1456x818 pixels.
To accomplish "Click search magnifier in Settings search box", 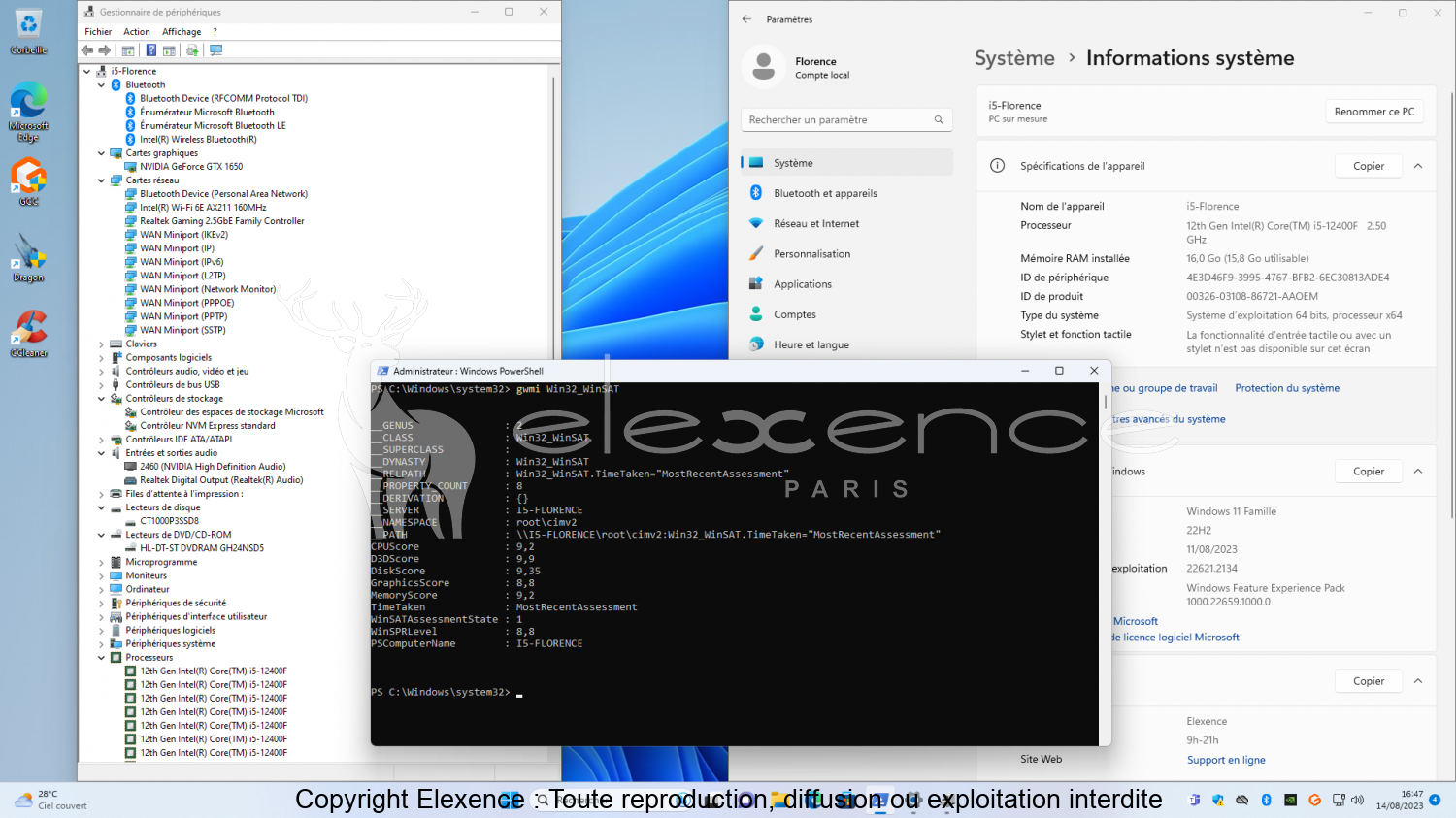I will click(939, 120).
